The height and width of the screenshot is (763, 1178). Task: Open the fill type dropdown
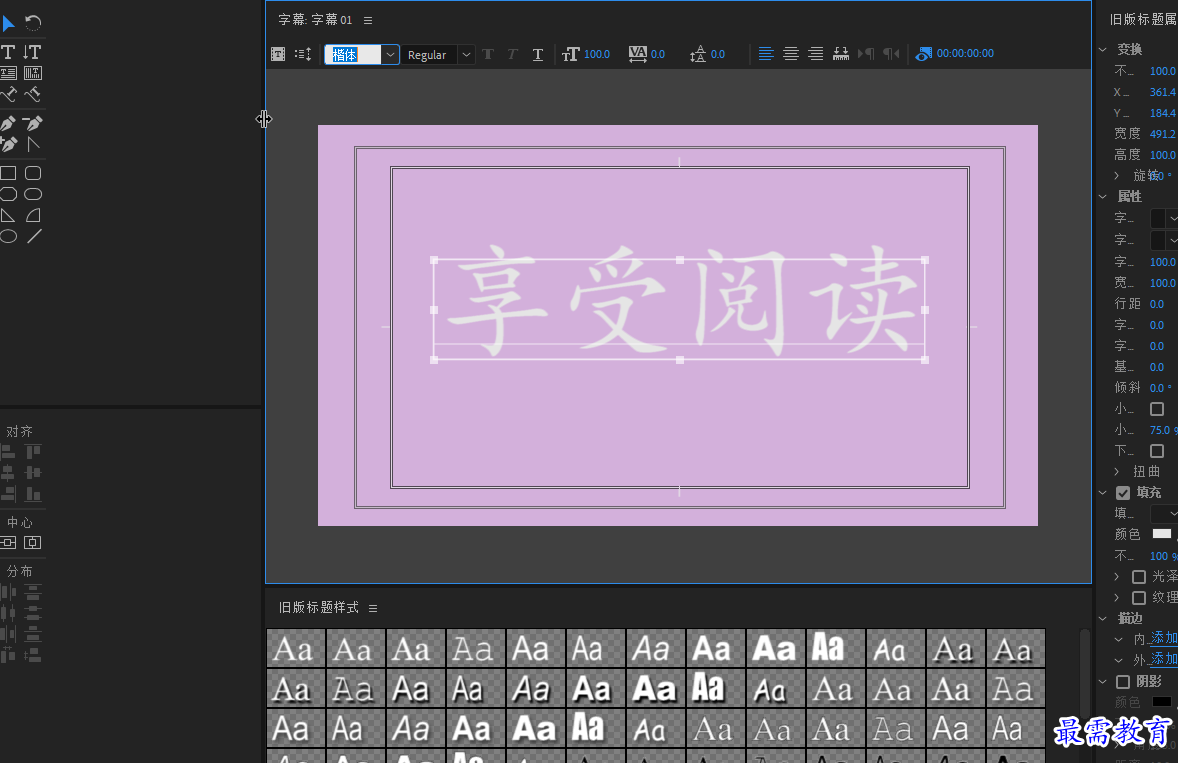[1164, 514]
